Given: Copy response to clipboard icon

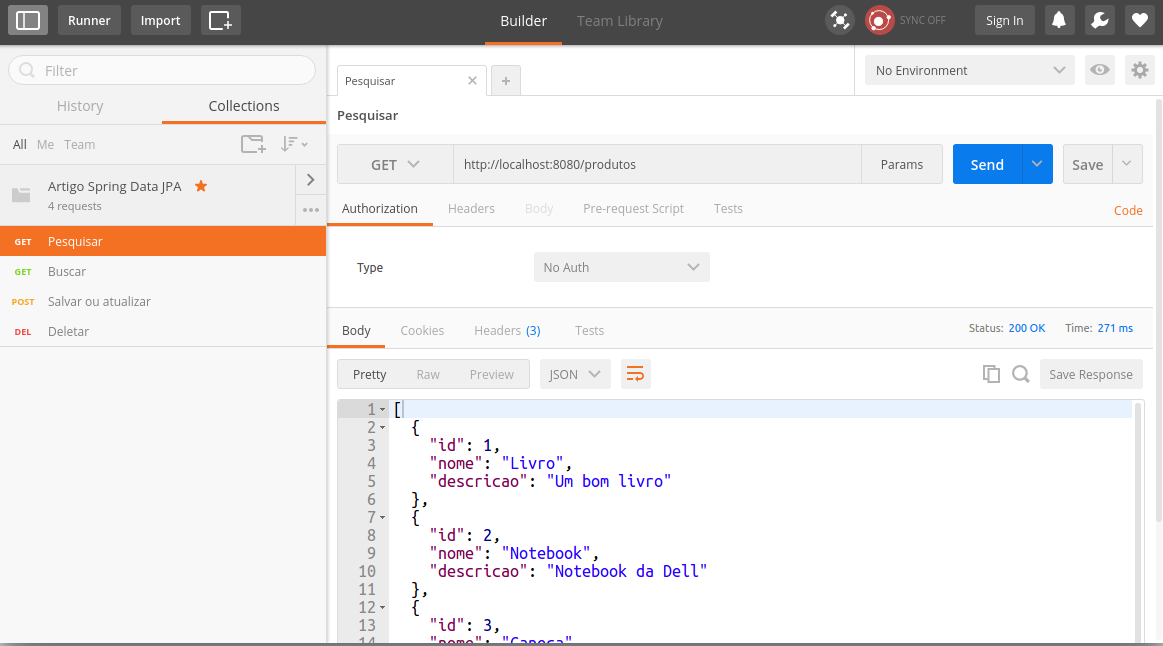Looking at the screenshot, I should point(991,374).
